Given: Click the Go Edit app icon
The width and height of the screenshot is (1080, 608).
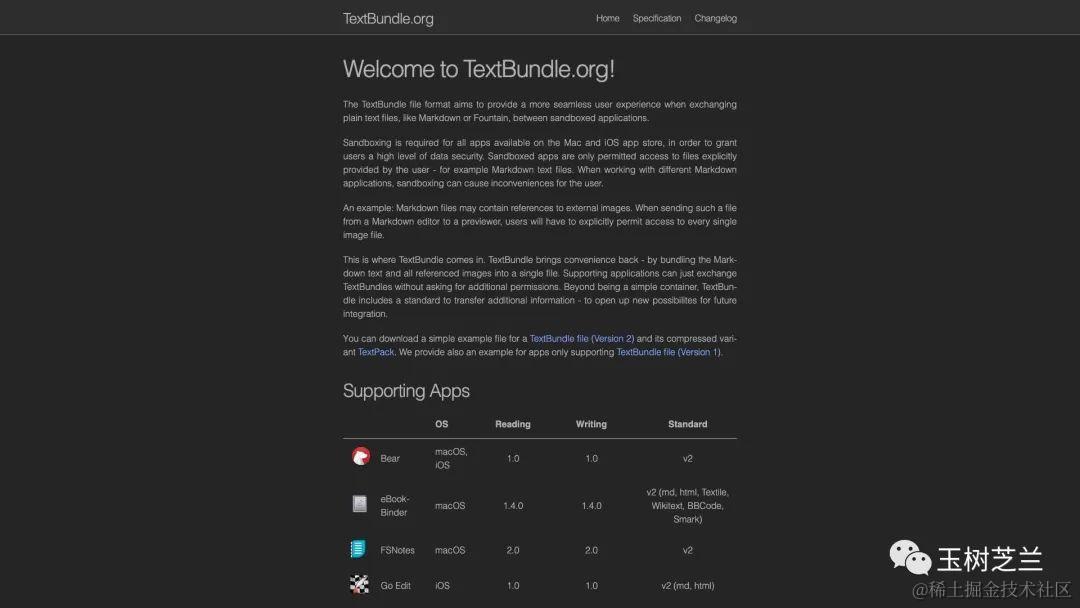Looking at the screenshot, I should click(x=359, y=584).
